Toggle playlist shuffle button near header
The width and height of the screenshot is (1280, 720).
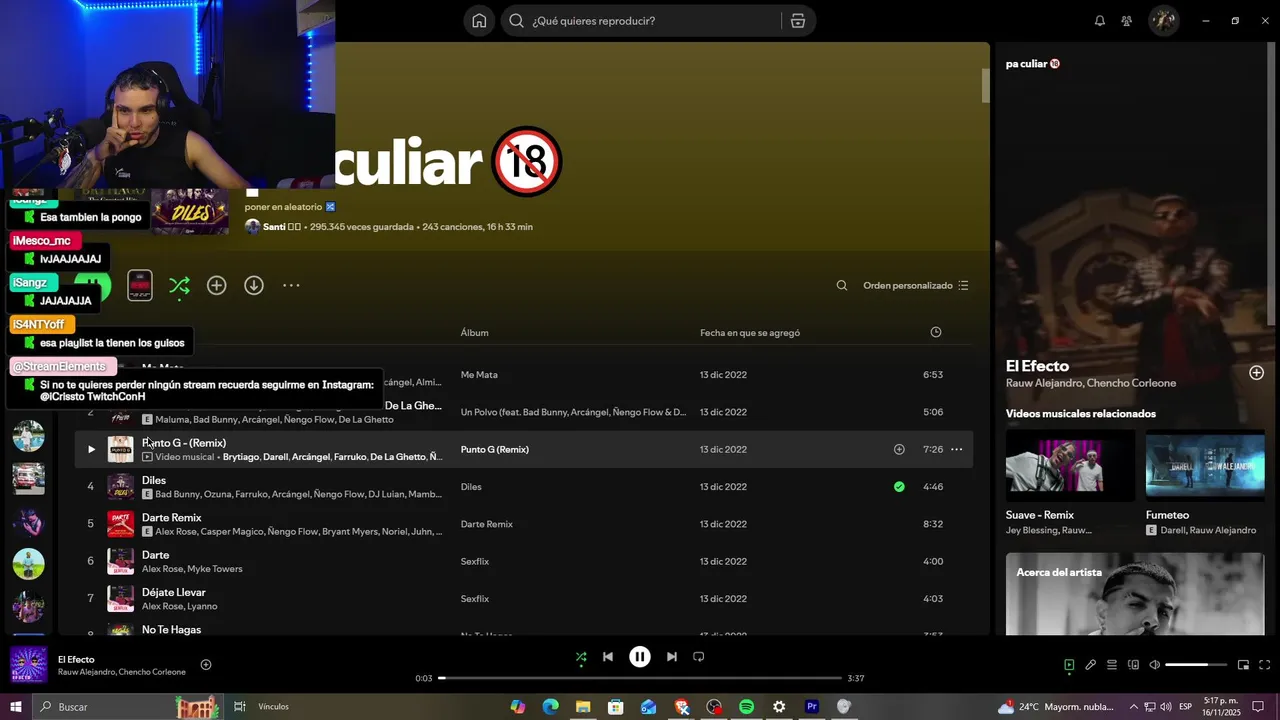coord(179,286)
